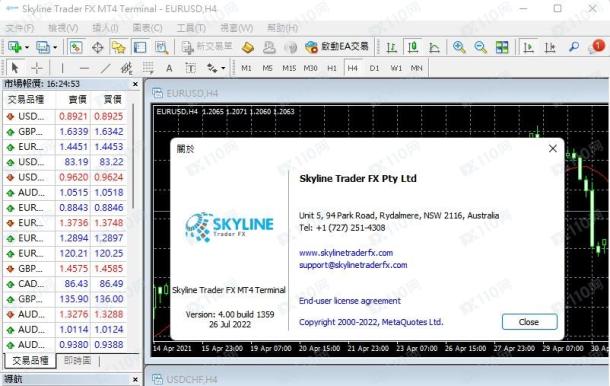Image resolution: width=610 pixels, height=386 pixels.
Task: Switch chart to line chart style
Action: click(434, 47)
